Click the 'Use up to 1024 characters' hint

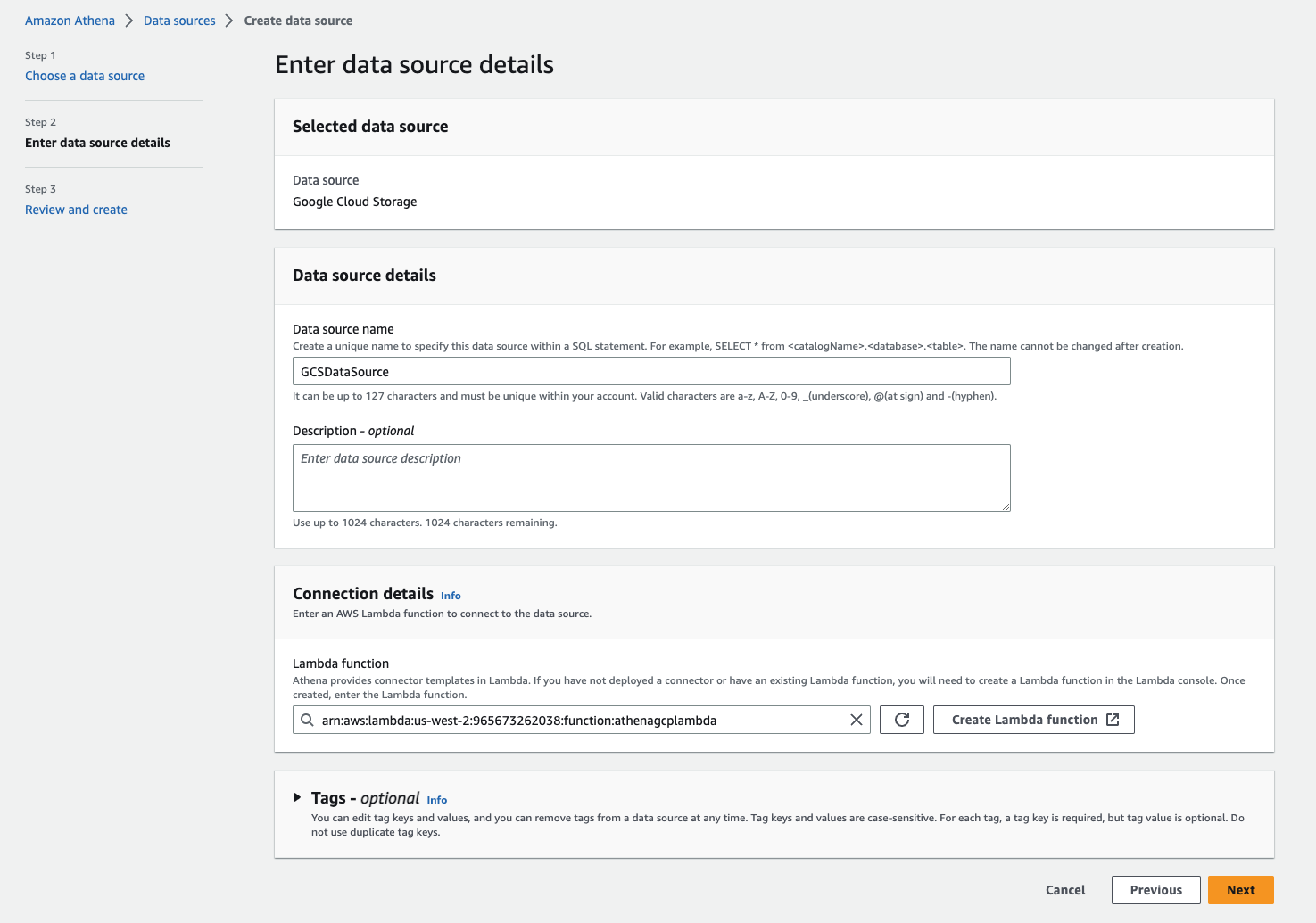425,523
